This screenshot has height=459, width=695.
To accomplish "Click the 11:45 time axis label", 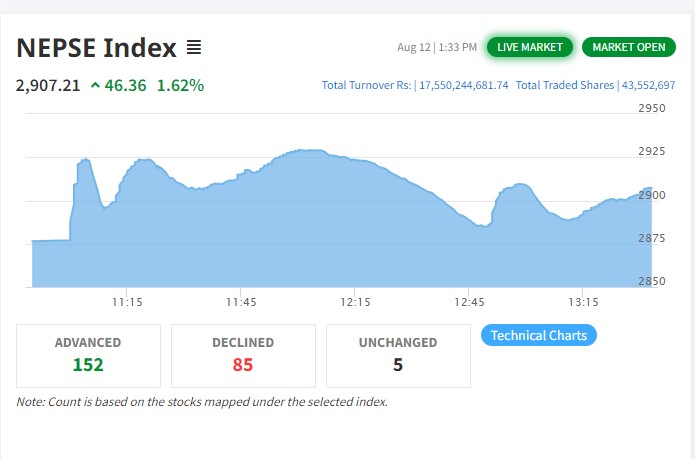I will coord(241,302).
